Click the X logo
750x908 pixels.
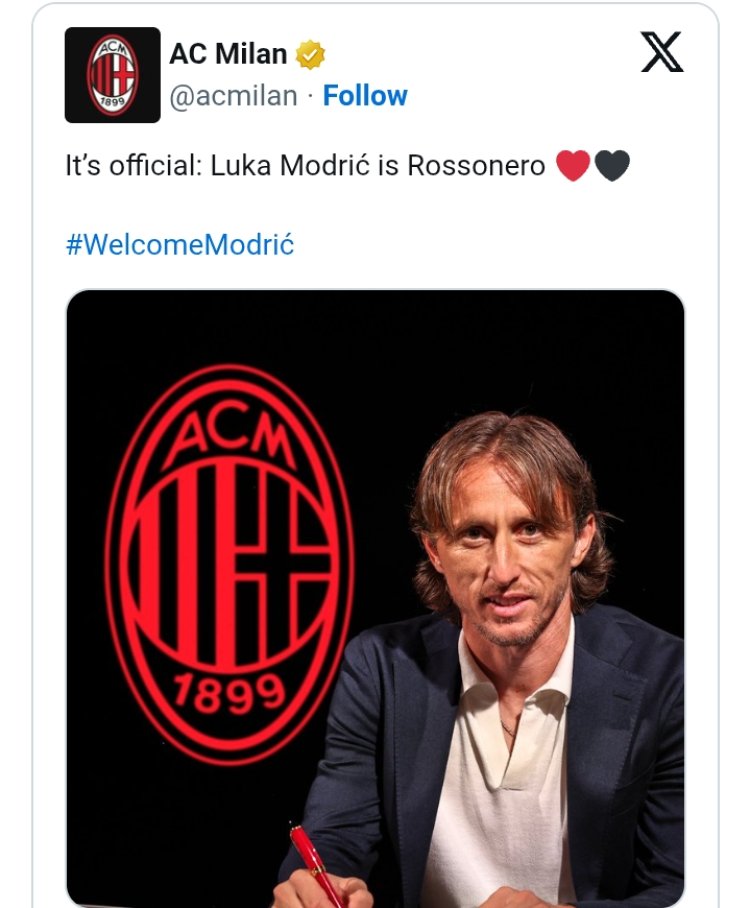tap(662, 52)
